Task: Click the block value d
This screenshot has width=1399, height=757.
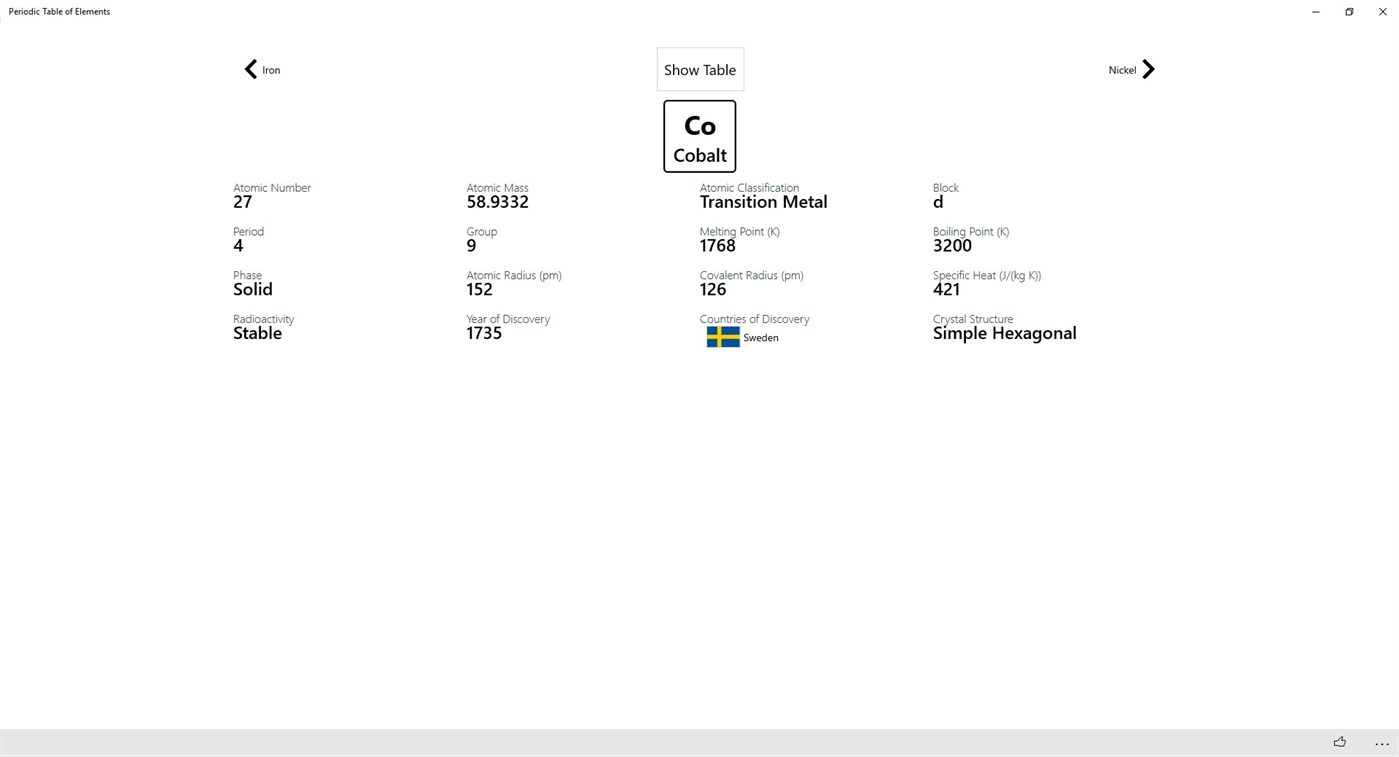Action: pyautogui.click(x=938, y=202)
